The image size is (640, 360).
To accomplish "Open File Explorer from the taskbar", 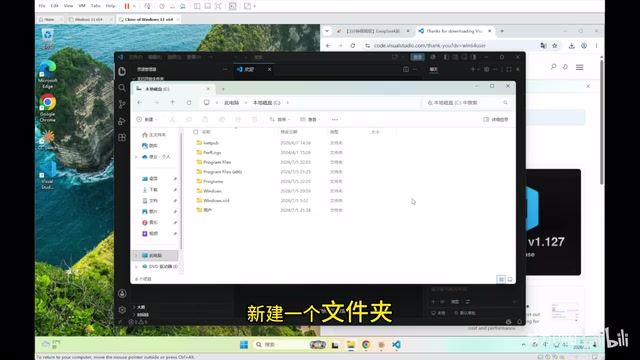I will coord(351,345).
